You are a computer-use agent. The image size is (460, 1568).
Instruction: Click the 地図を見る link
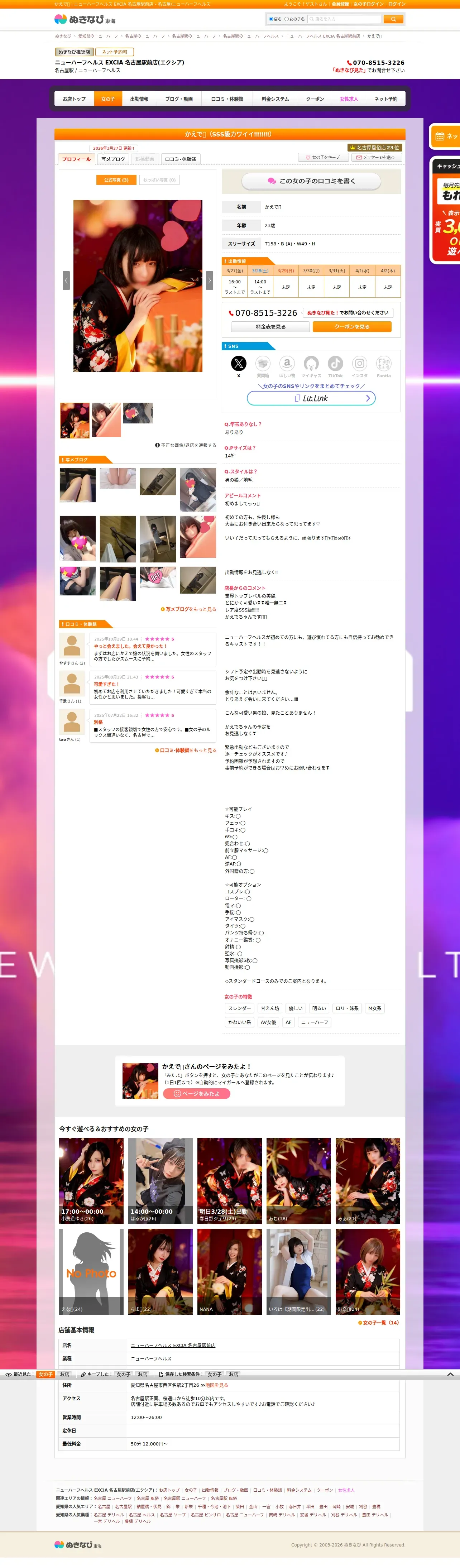click(217, 1385)
